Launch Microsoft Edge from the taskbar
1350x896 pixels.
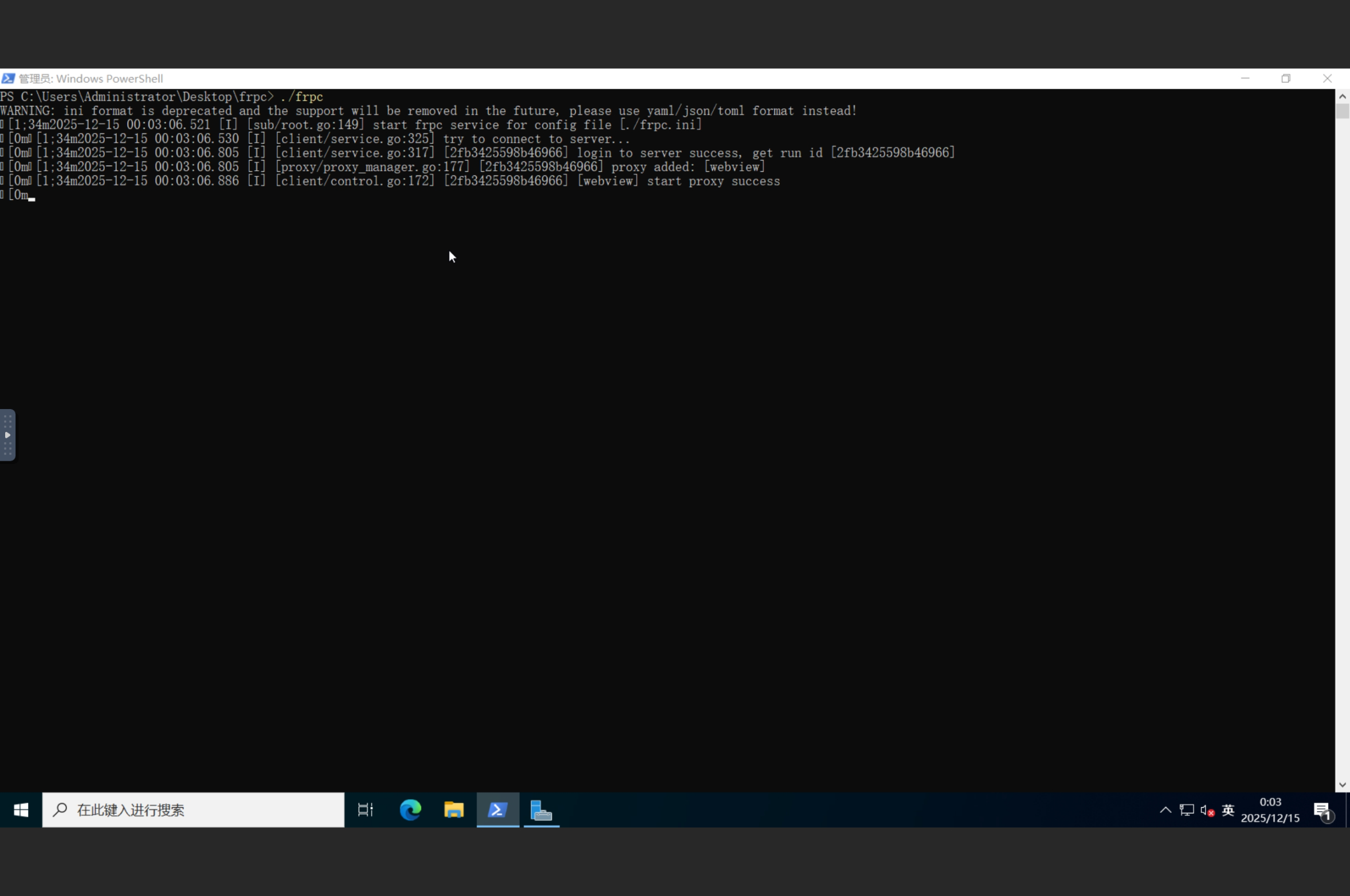point(410,809)
